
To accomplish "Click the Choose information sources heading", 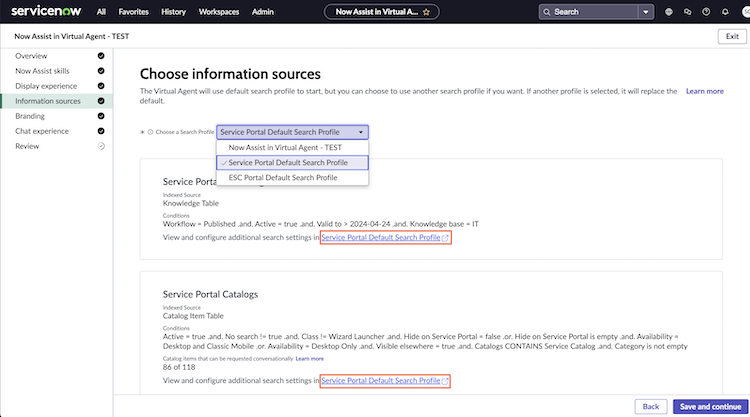I will coord(230,74).
